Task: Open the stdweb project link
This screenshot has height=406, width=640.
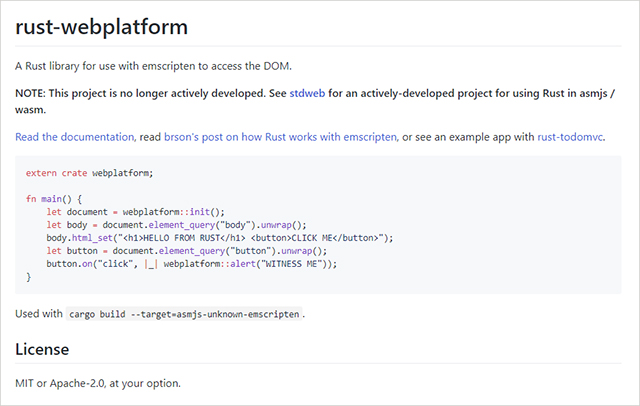Action: (x=307, y=93)
